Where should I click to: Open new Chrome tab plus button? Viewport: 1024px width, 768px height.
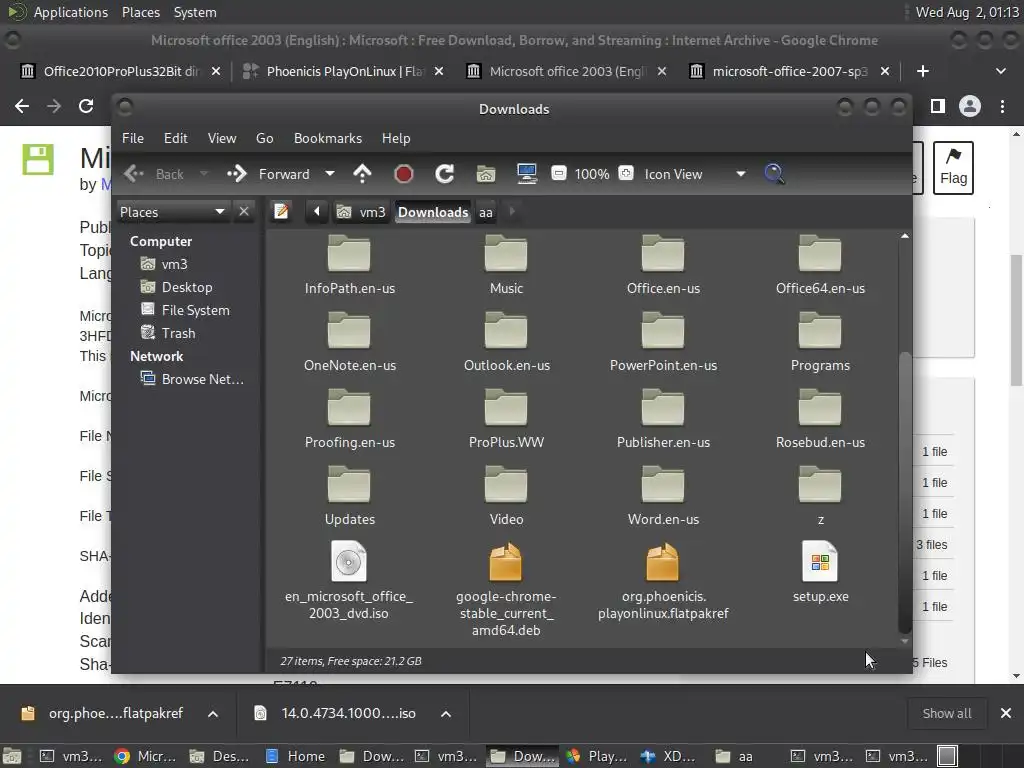coord(922,71)
